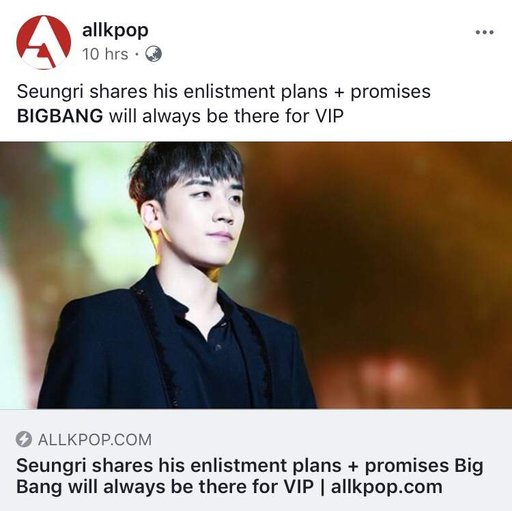Open the allkpop page name link
This screenshot has width=512, height=511.
point(115,31)
